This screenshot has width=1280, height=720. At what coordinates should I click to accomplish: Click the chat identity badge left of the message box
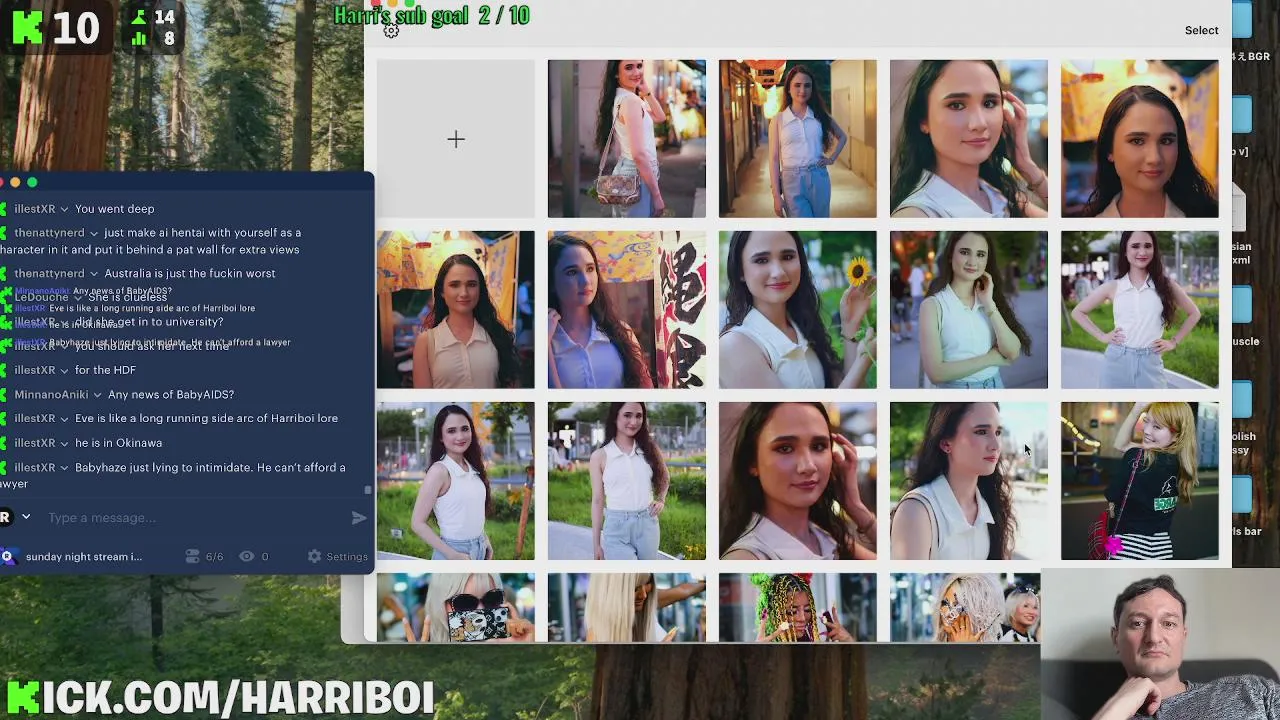click(x=5, y=517)
